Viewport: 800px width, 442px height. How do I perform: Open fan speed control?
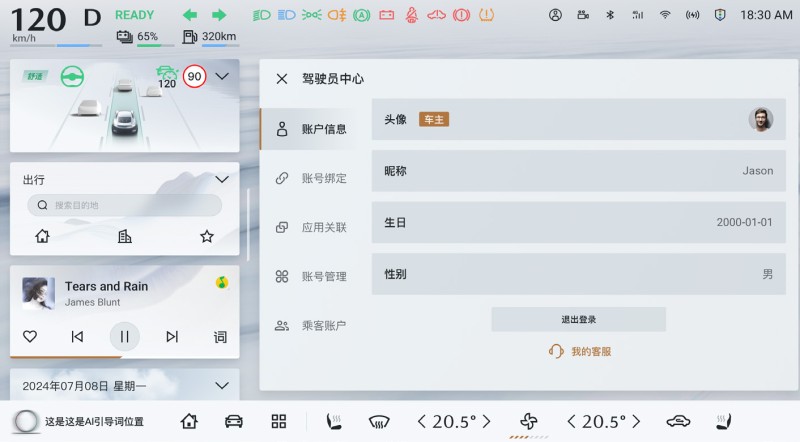tap(529, 421)
